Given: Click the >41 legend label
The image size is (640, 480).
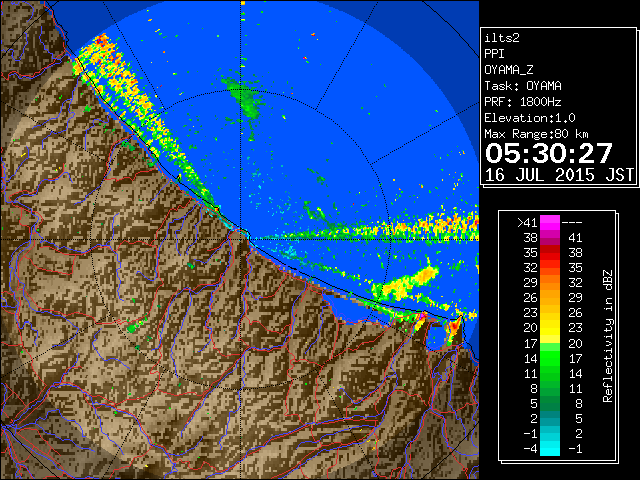Looking at the screenshot, I should (527, 223).
